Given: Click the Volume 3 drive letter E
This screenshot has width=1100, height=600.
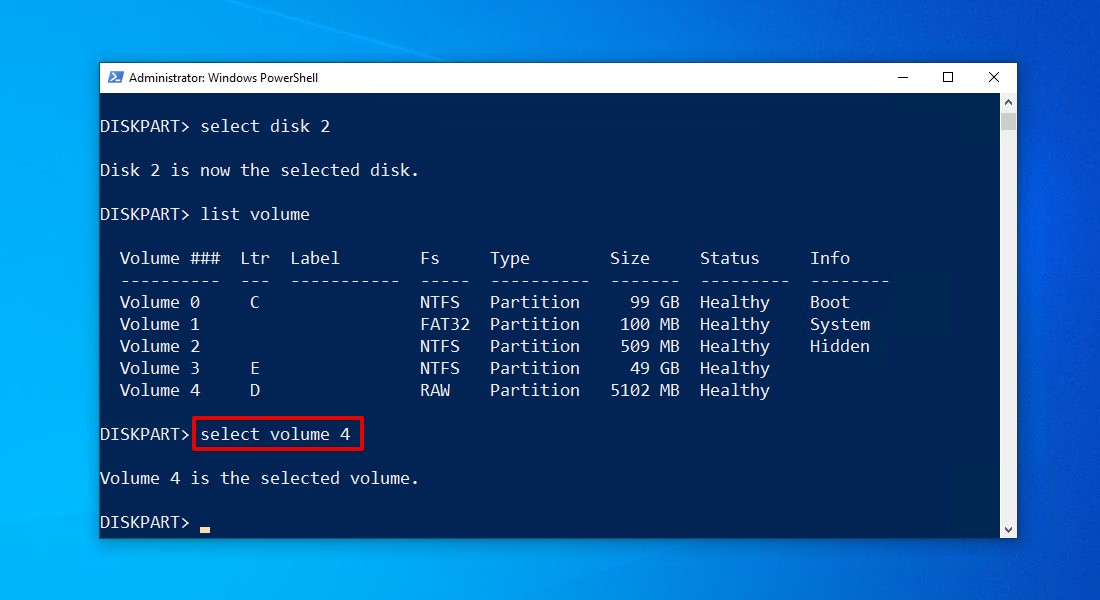Looking at the screenshot, I should (255, 368).
